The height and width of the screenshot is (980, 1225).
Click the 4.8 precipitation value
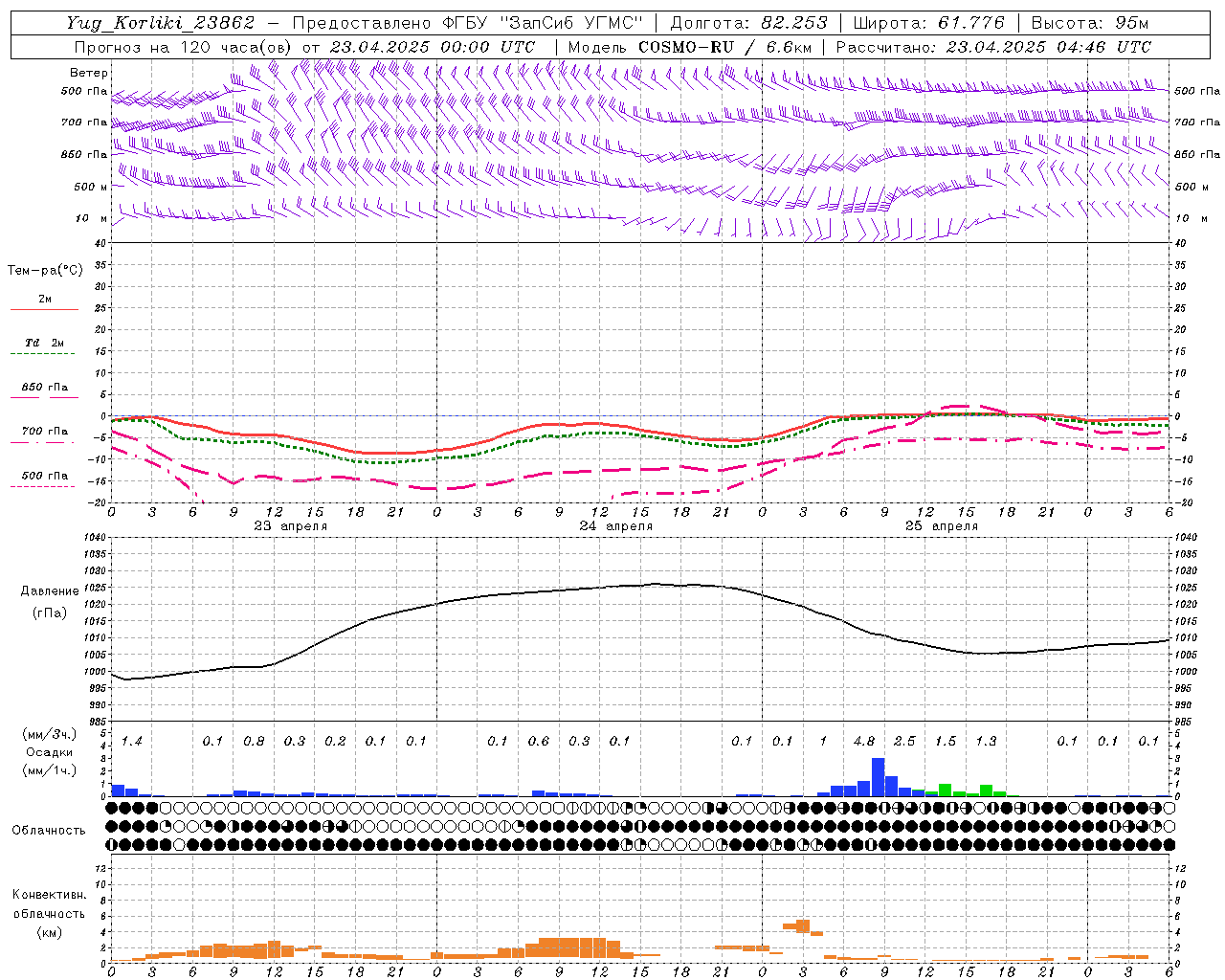tap(864, 742)
